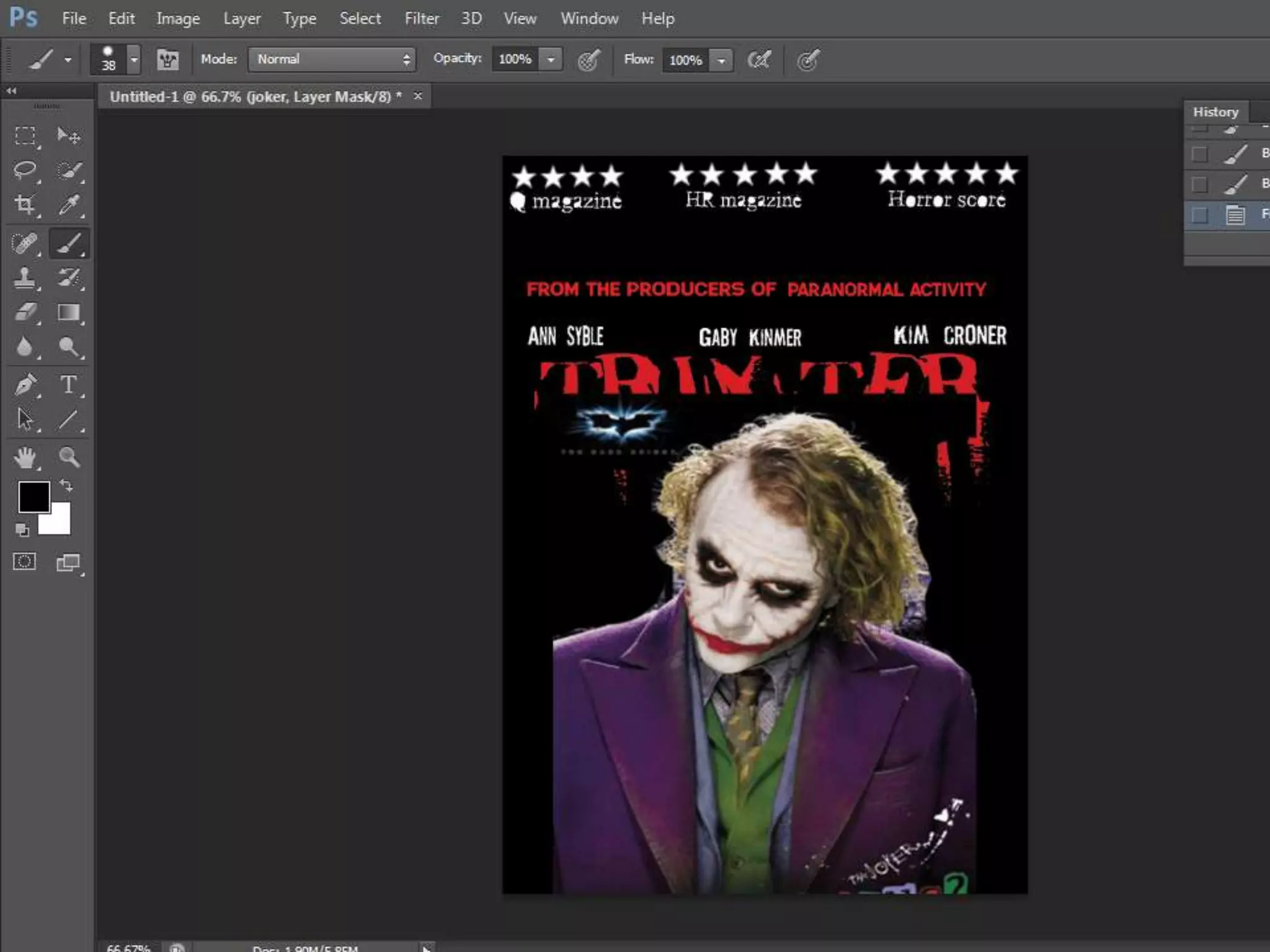Viewport: 1270px width, 952px height.
Task: Toggle Quick Mask mode
Action: [25, 562]
